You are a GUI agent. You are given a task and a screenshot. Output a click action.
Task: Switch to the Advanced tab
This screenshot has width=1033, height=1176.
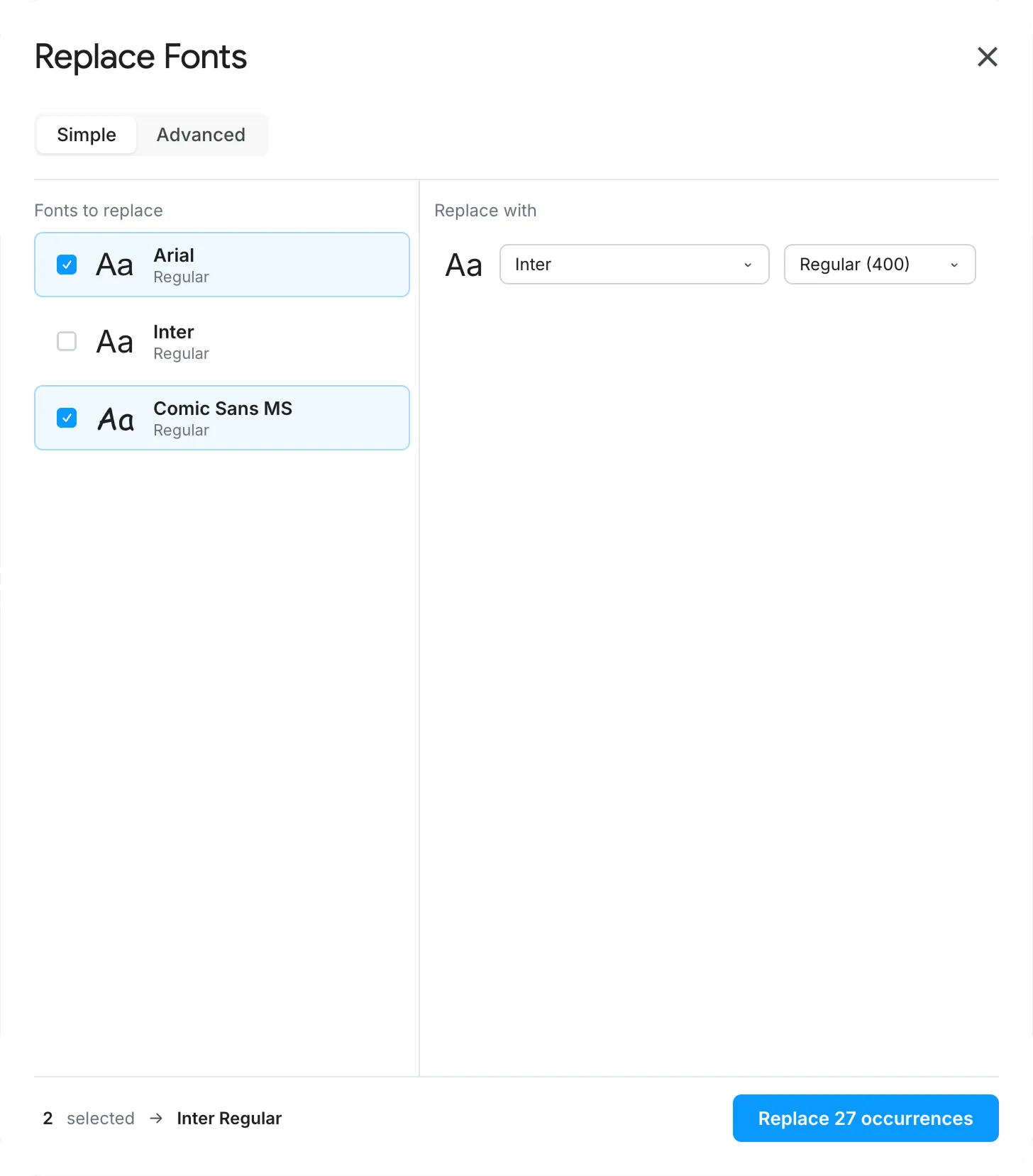201,135
